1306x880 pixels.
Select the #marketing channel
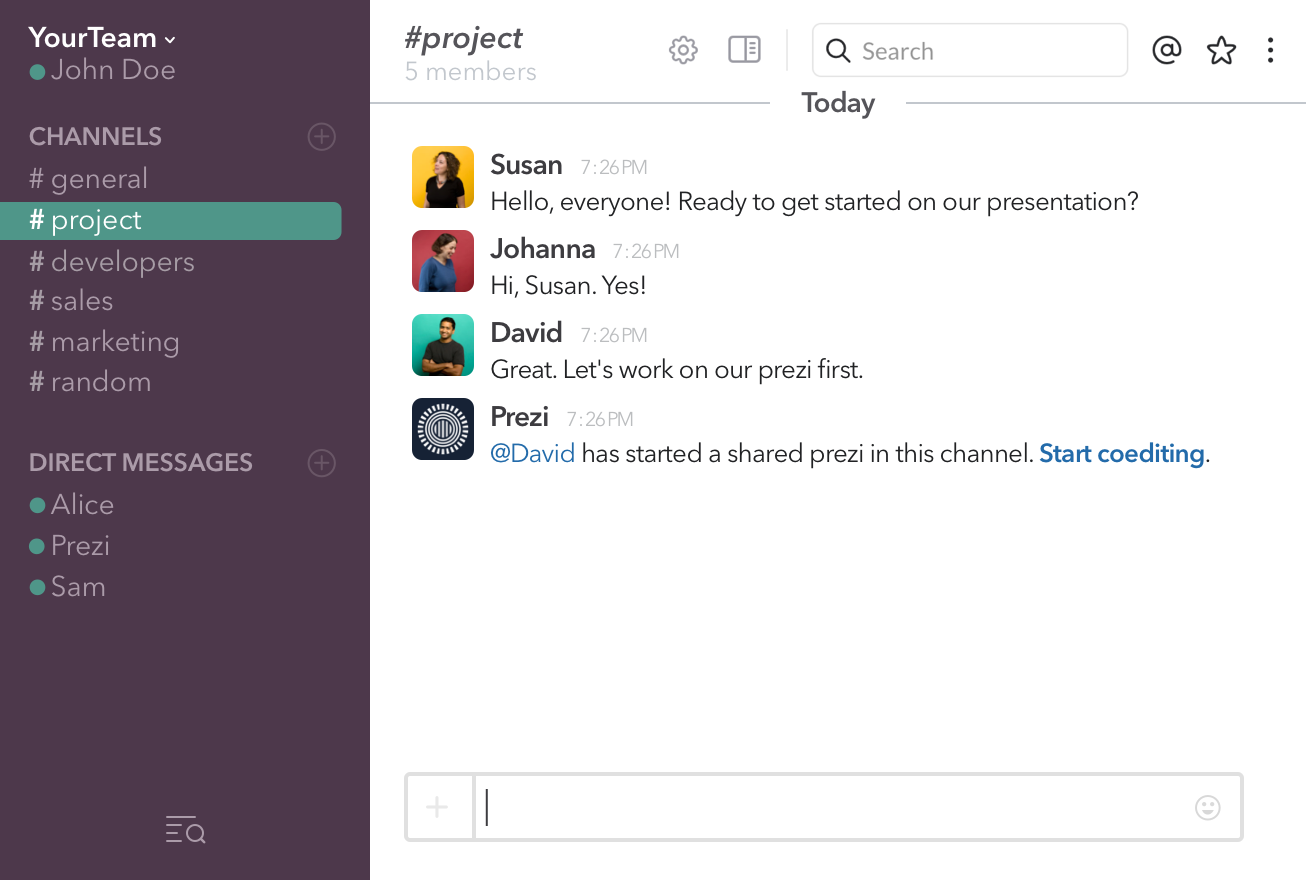(115, 342)
